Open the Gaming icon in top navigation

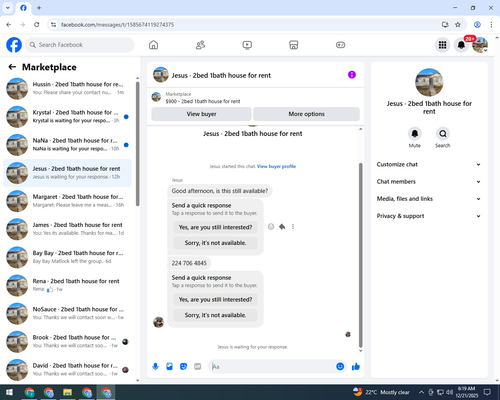coord(340,45)
